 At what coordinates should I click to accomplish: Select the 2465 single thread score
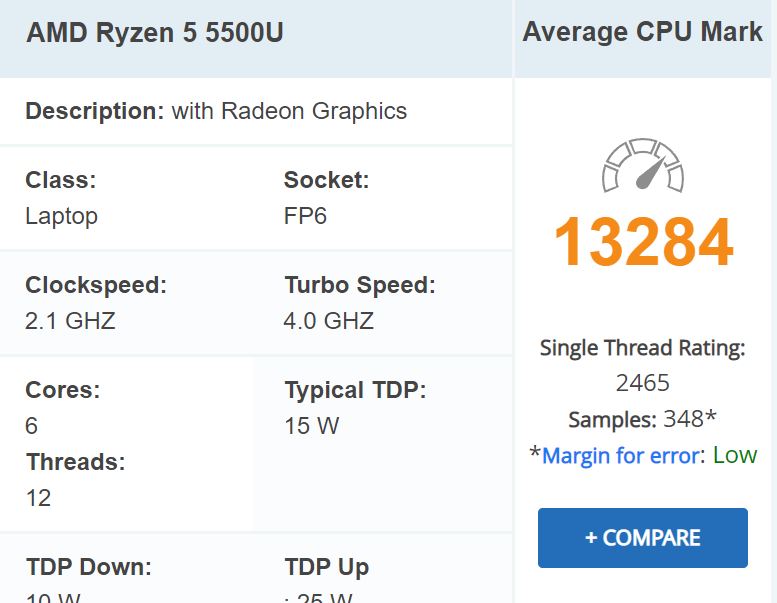(643, 383)
